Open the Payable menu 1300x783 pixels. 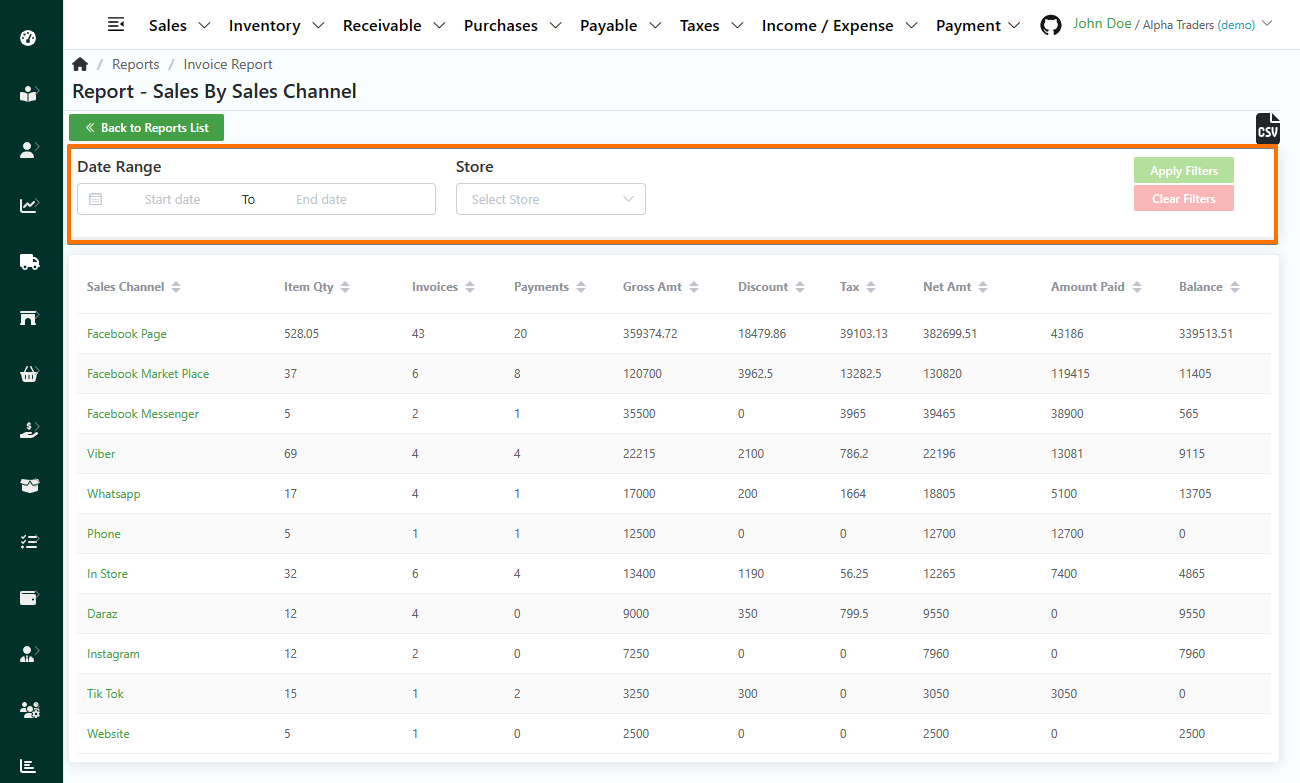pos(621,25)
